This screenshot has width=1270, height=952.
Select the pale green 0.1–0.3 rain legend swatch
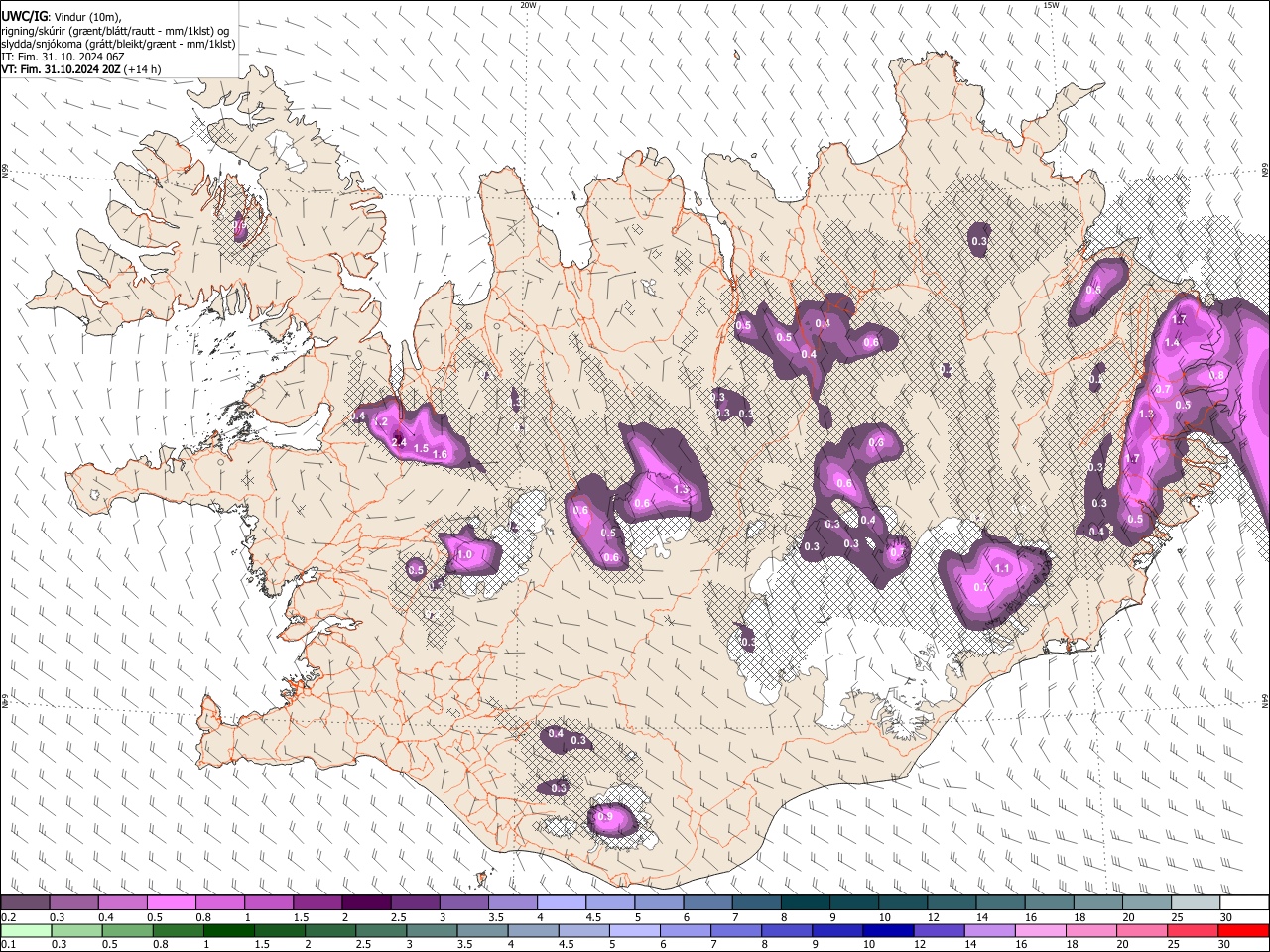pyautogui.click(x=26, y=930)
